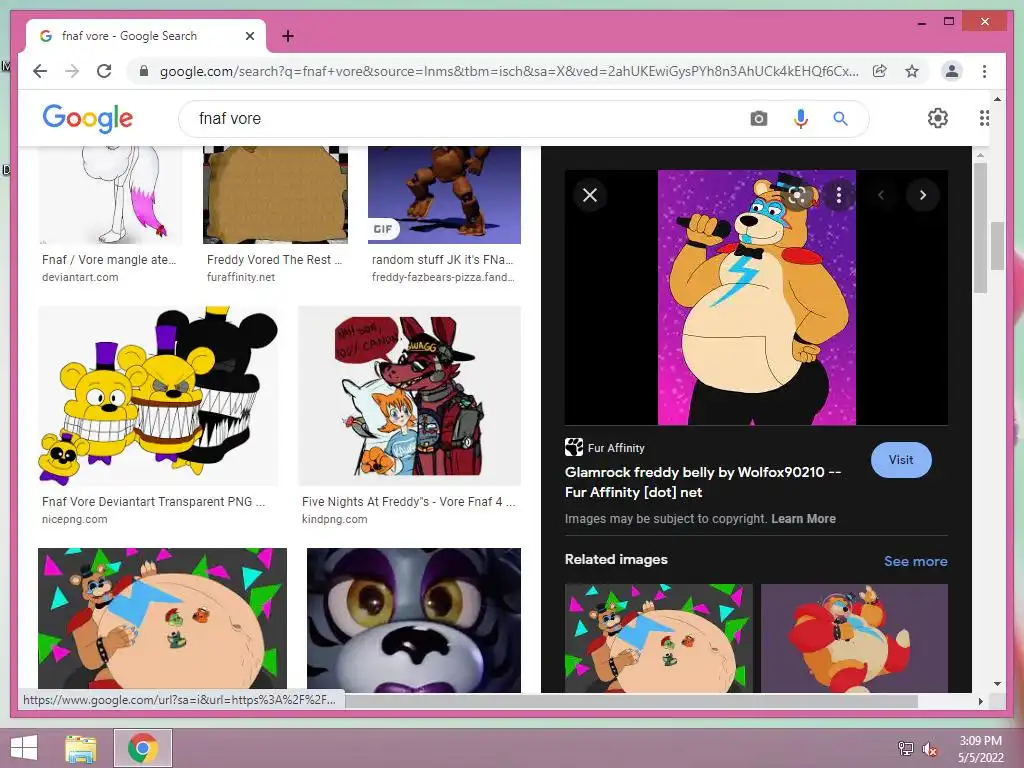Open the second related image on purple background
The width and height of the screenshot is (1024, 768).
854,638
